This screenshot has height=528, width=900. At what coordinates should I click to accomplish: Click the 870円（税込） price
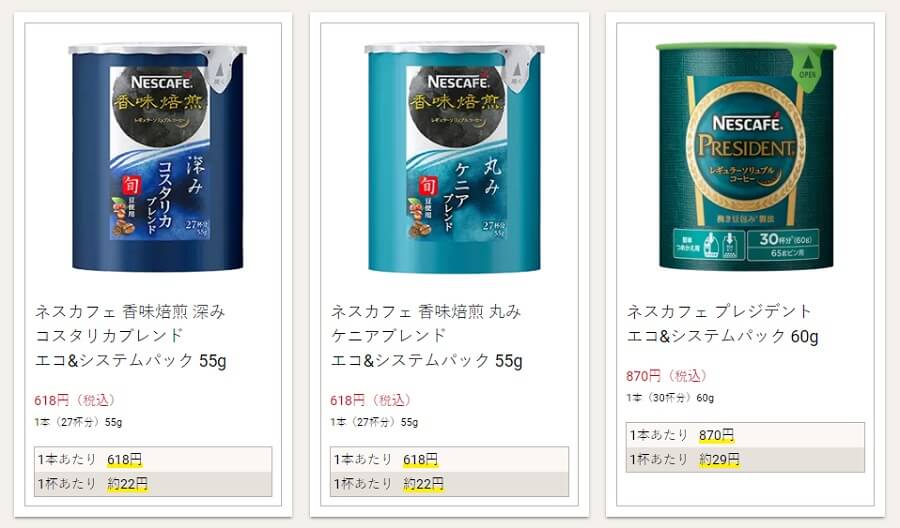(x=666, y=376)
